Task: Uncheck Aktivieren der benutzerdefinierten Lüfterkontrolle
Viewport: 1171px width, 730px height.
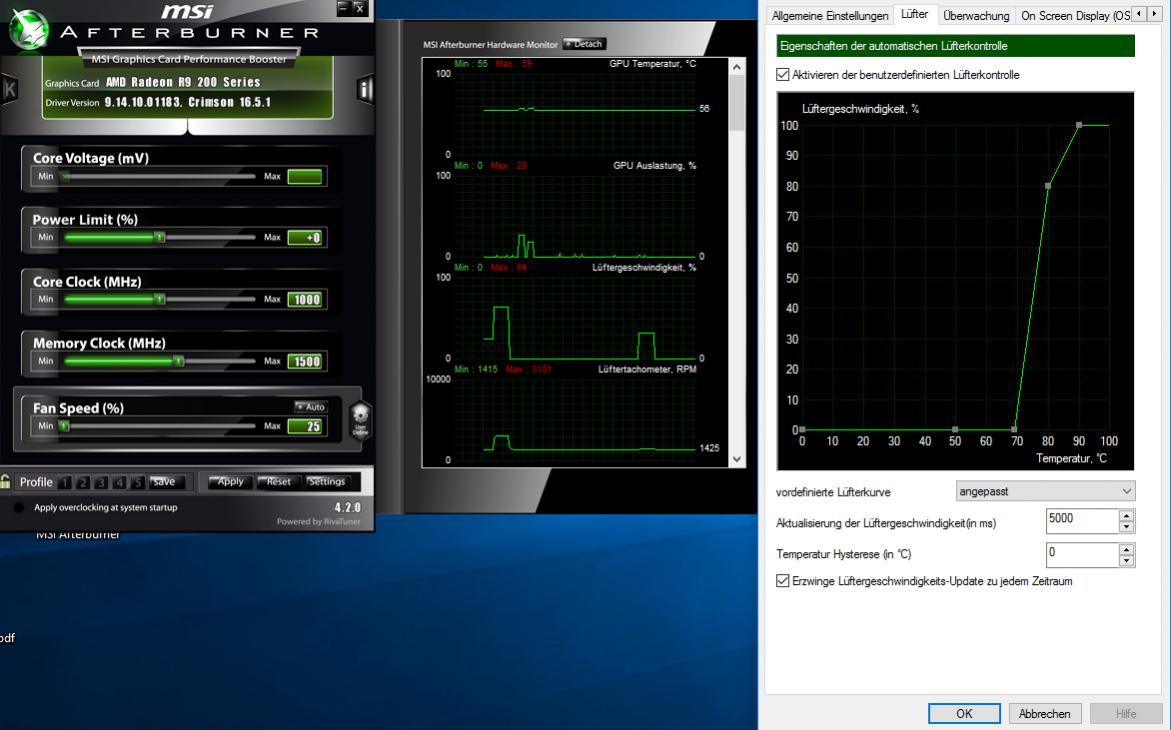Action: point(783,75)
